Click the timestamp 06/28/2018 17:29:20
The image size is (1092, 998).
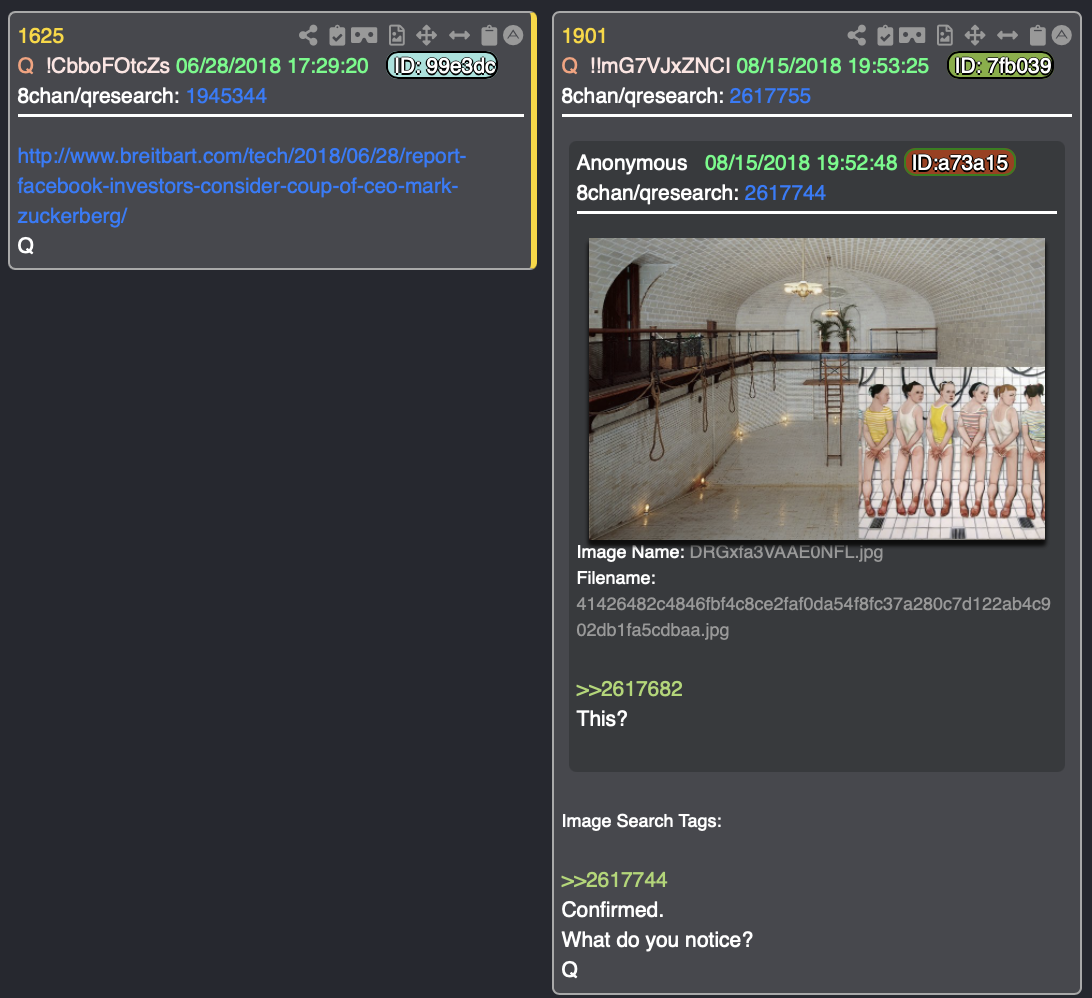point(272,65)
